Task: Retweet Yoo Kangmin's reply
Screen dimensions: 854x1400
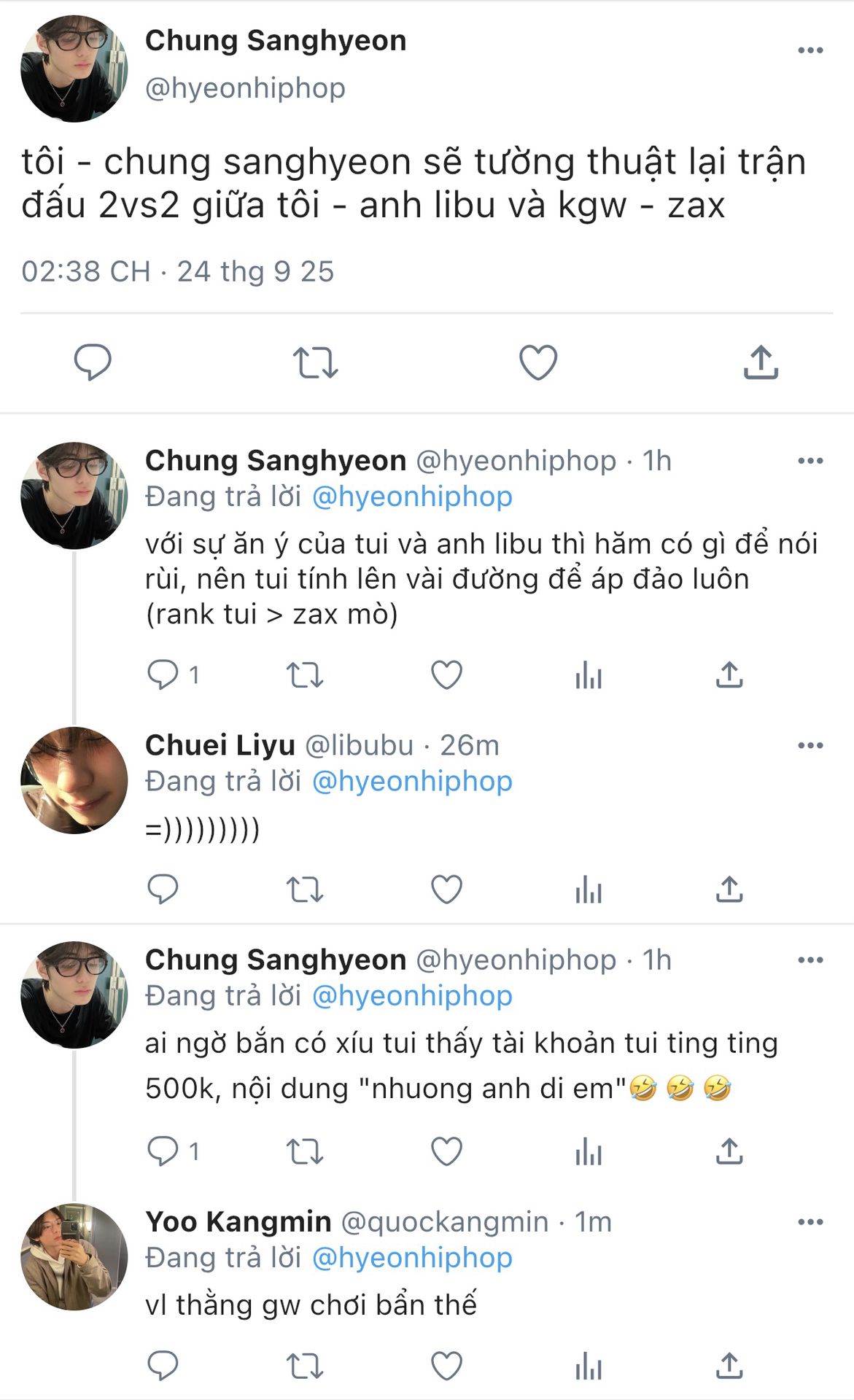Action: (x=304, y=1366)
